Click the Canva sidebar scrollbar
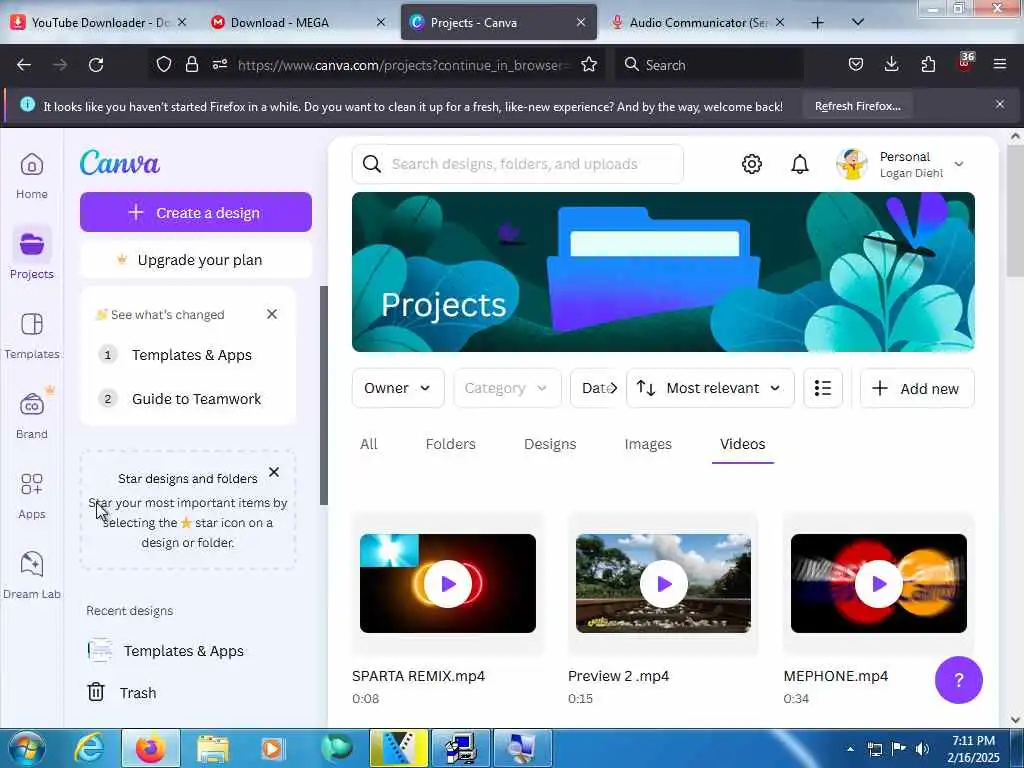Viewport: 1024px width, 768px height. click(323, 395)
